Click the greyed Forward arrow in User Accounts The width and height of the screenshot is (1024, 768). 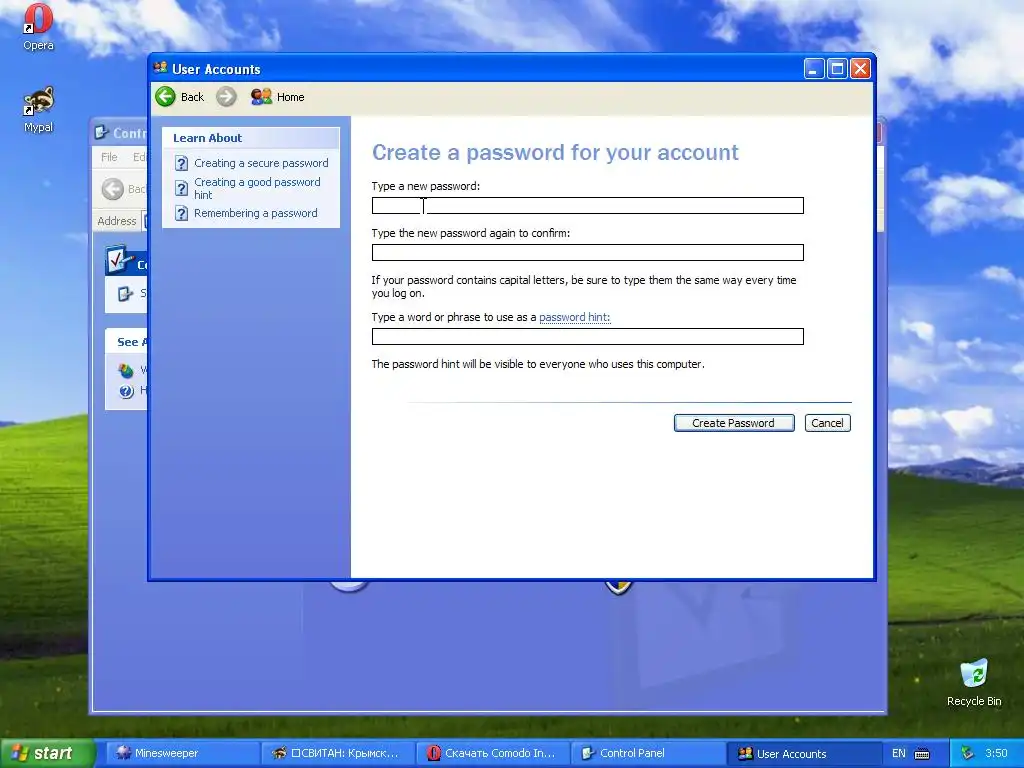tap(226, 97)
